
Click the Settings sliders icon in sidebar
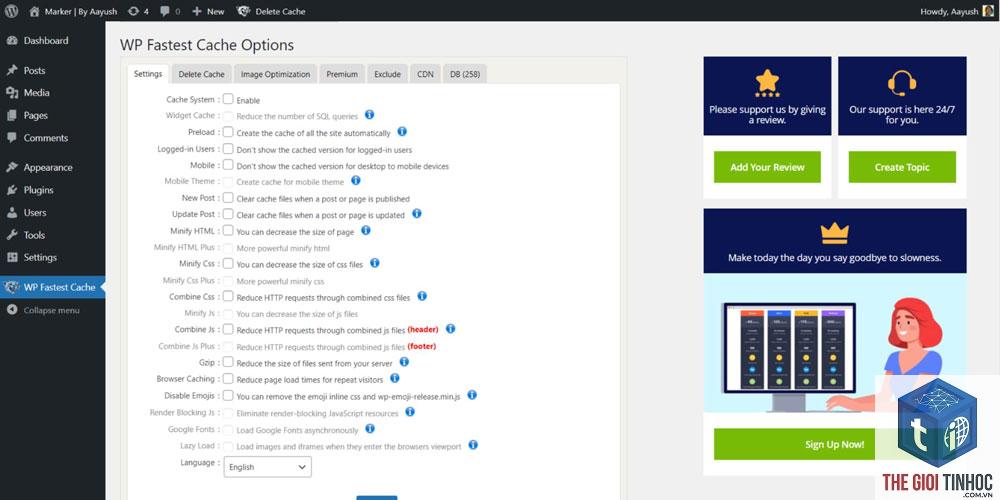click(x=11, y=257)
